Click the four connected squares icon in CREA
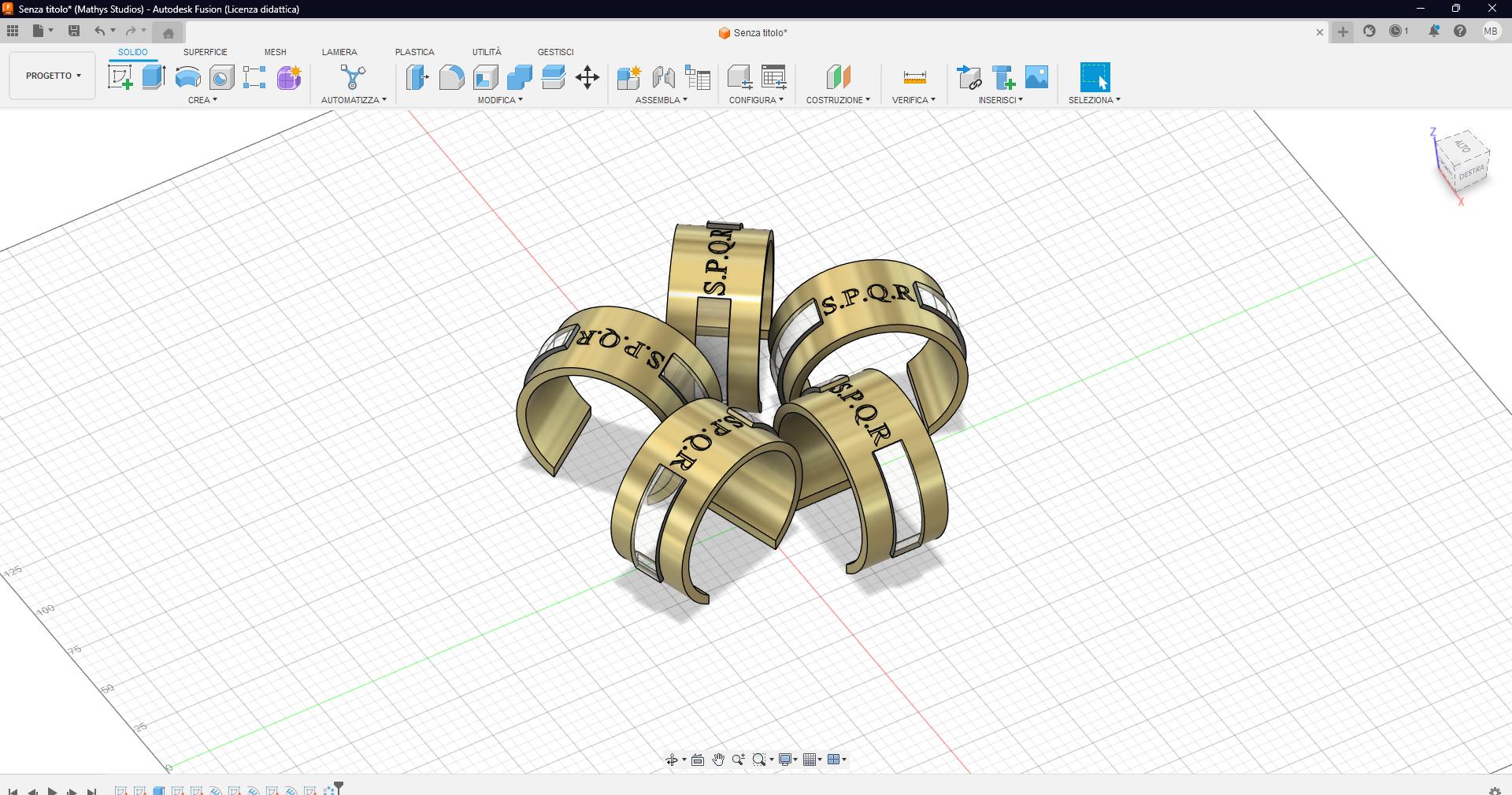The image size is (1512, 795). 254,77
